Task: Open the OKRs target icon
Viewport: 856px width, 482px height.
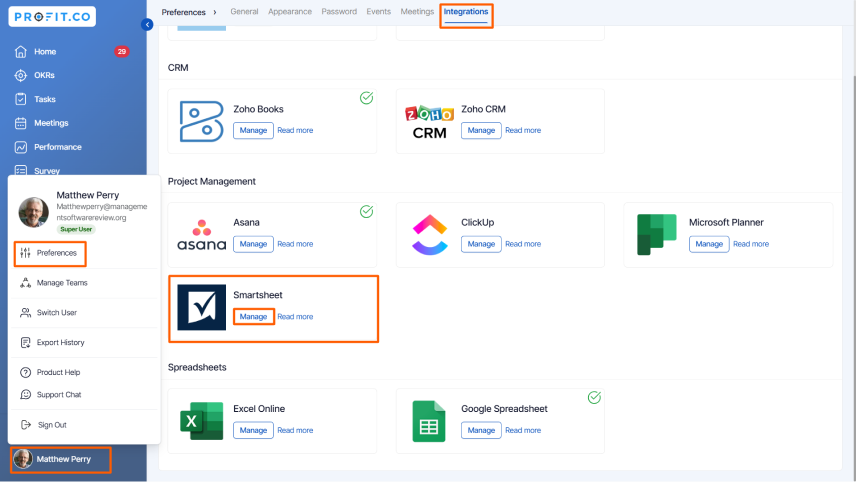Action: (21, 75)
